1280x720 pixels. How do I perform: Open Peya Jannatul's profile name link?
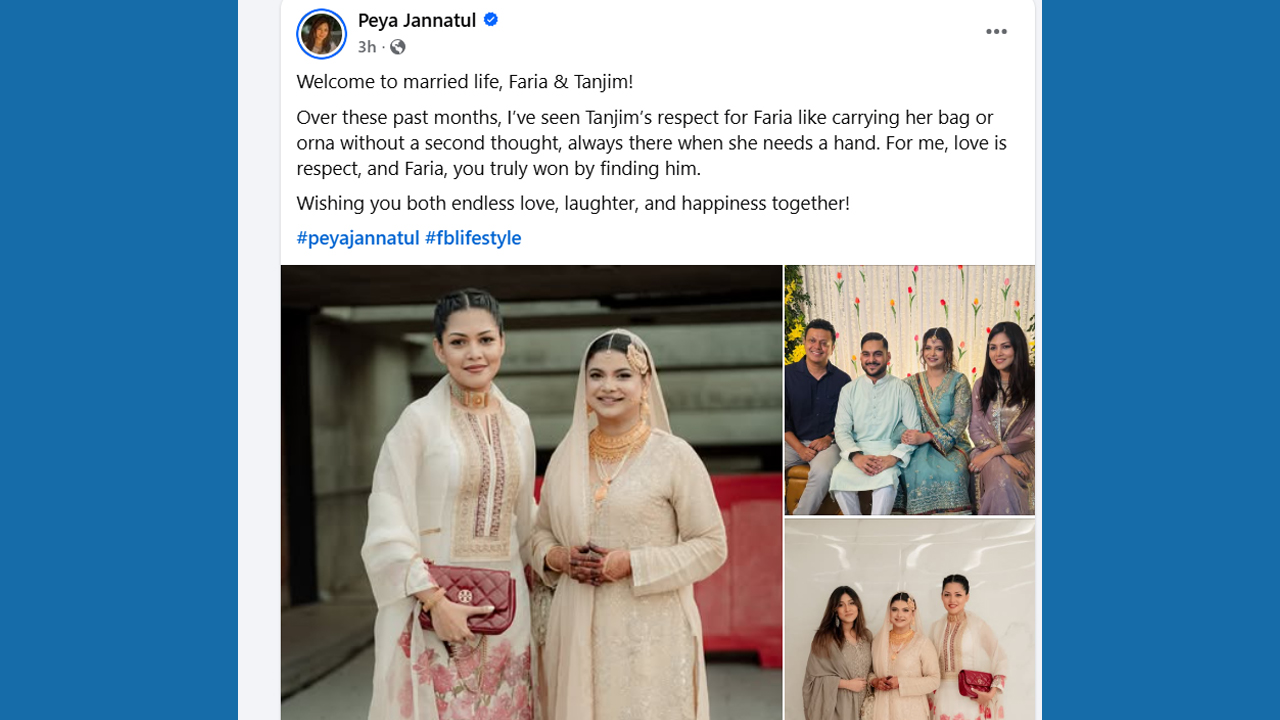(x=417, y=20)
